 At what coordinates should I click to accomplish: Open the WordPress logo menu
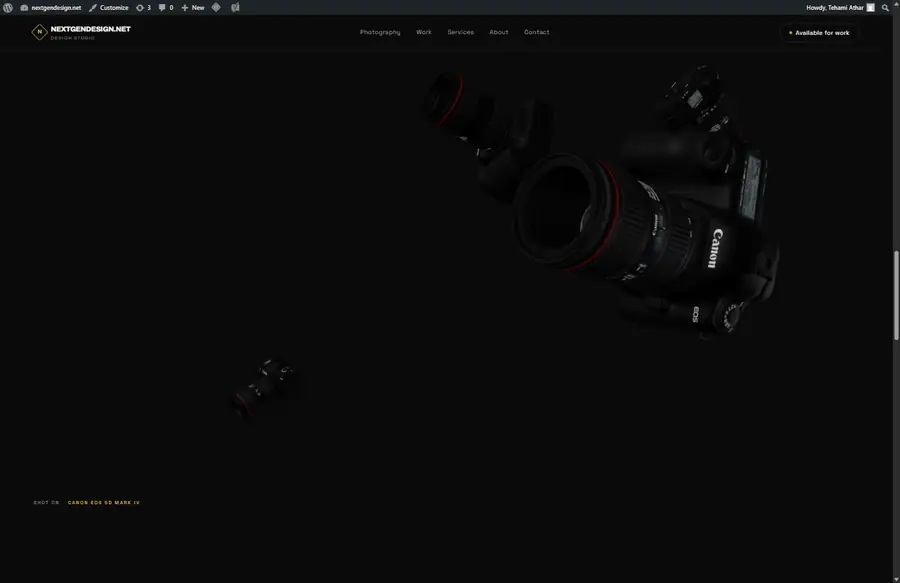(7, 7)
